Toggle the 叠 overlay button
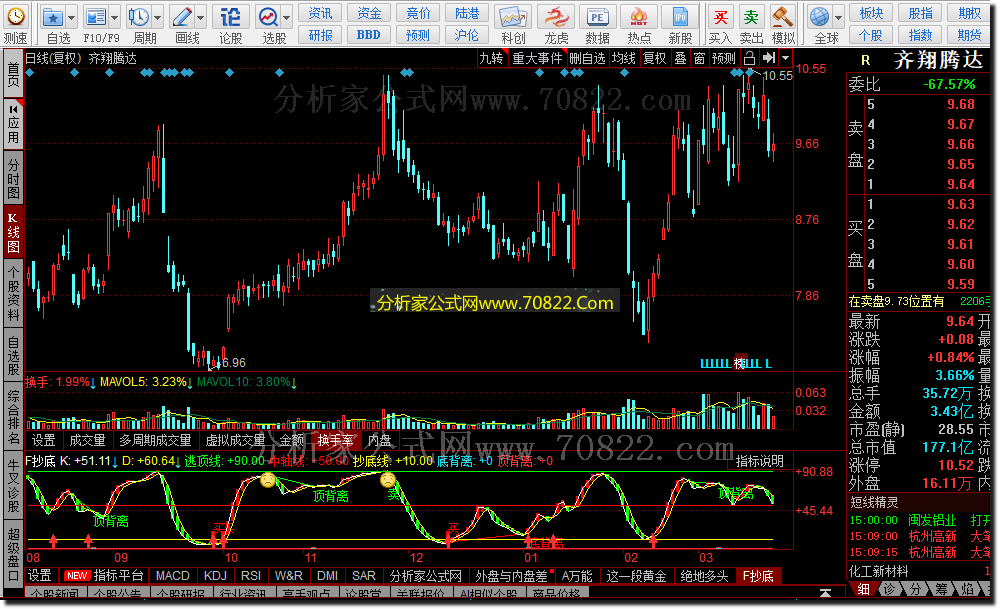The image size is (1000, 609). (x=680, y=59)
